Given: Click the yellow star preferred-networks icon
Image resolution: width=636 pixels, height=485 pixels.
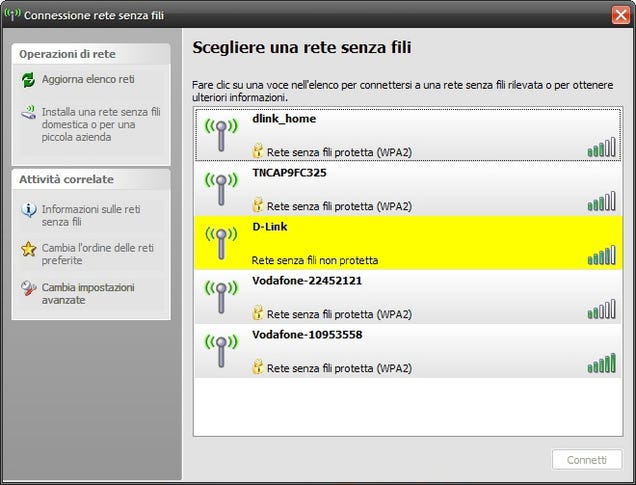Looking at the screenshot, I should 28,249.
